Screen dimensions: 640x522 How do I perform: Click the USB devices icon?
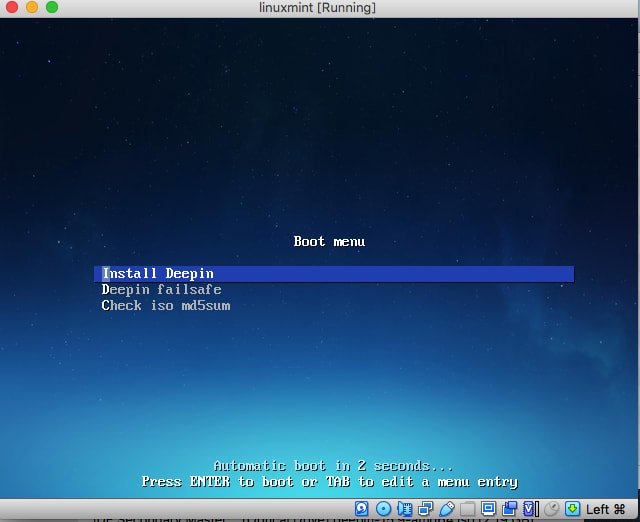click(447, 509)
